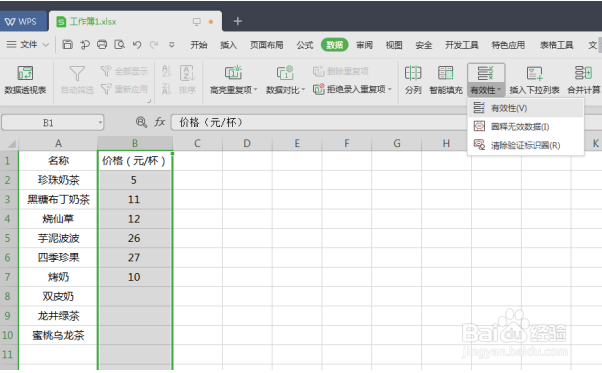The width and height of the screenshot is (602, 373).
Task: Click the Save icon in quick toolbar
Action: pyautogui.click(x=68, y=45)
